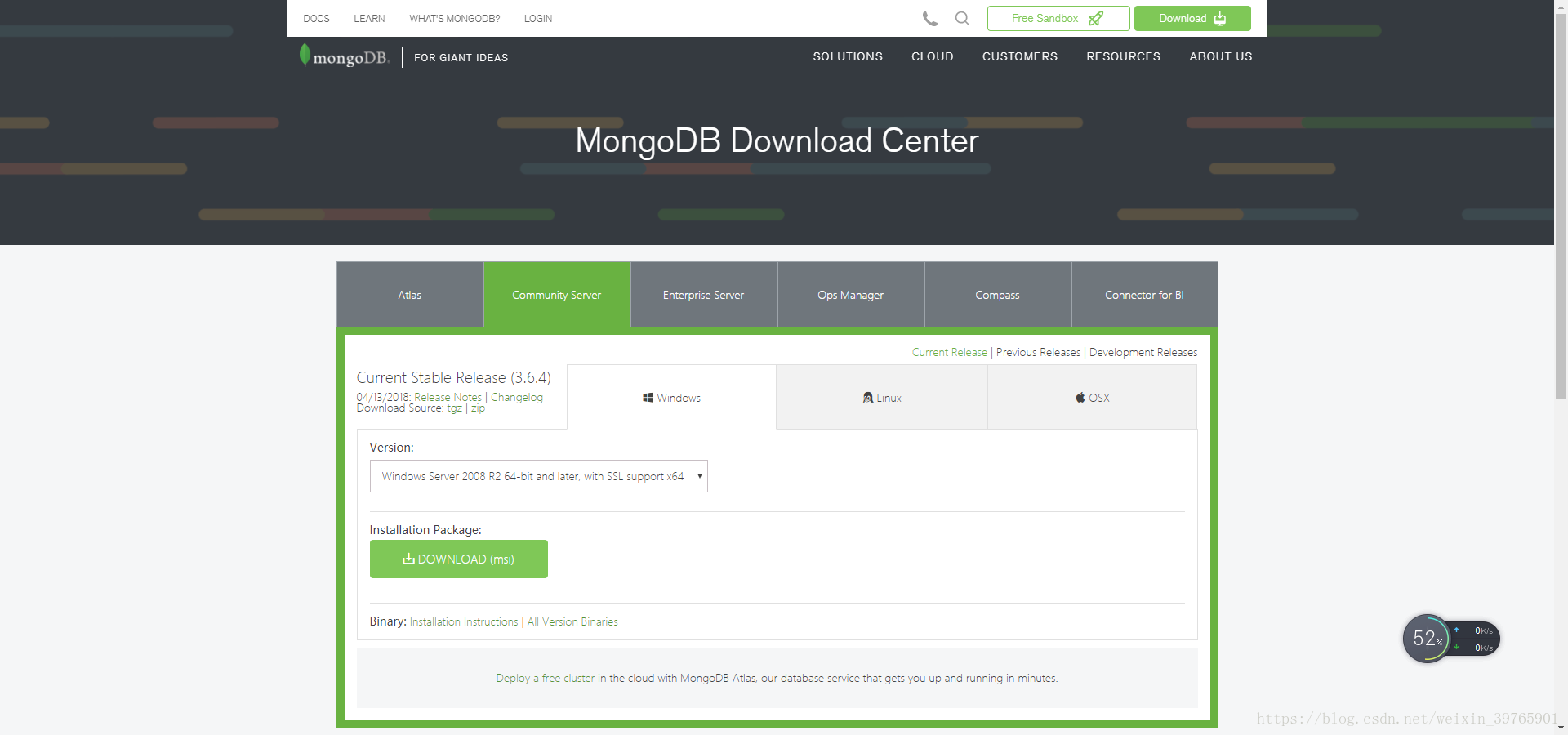
Task: Click the 52% floating monitor widget
Action: point(1451,639)
